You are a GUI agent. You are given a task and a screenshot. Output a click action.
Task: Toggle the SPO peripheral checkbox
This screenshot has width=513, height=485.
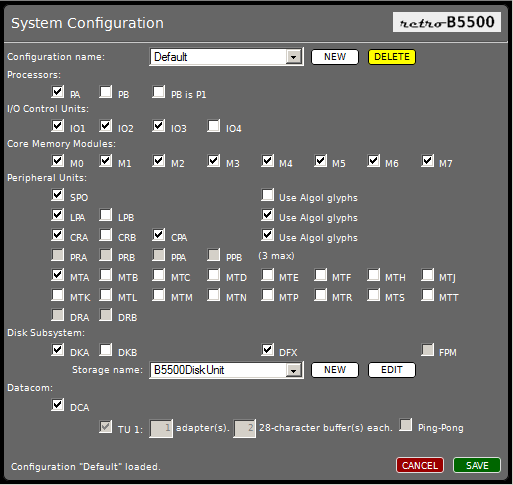pyautogui.click(x=58, y=195)
